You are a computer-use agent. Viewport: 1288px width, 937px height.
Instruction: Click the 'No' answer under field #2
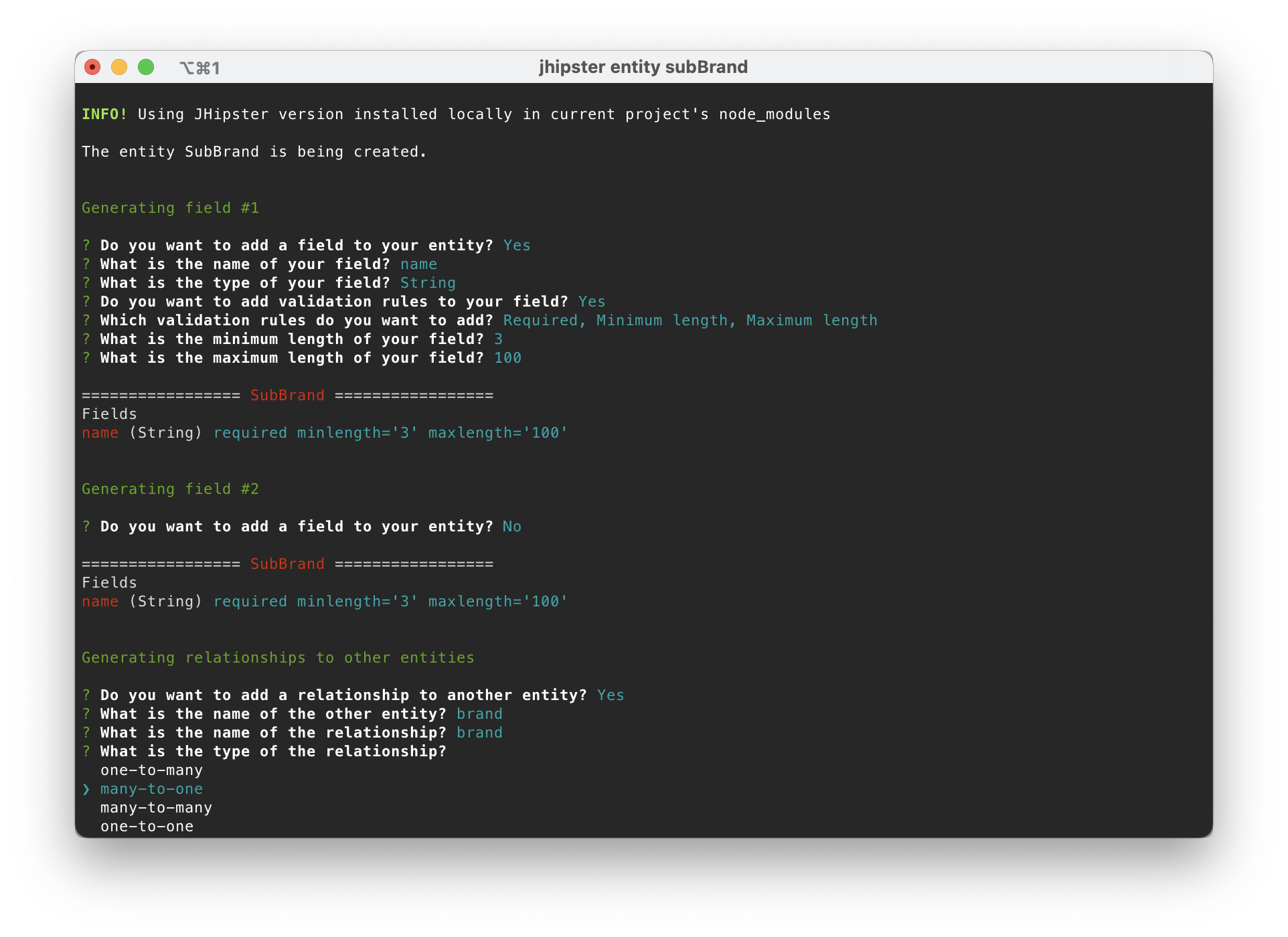(x=512, y=527)
